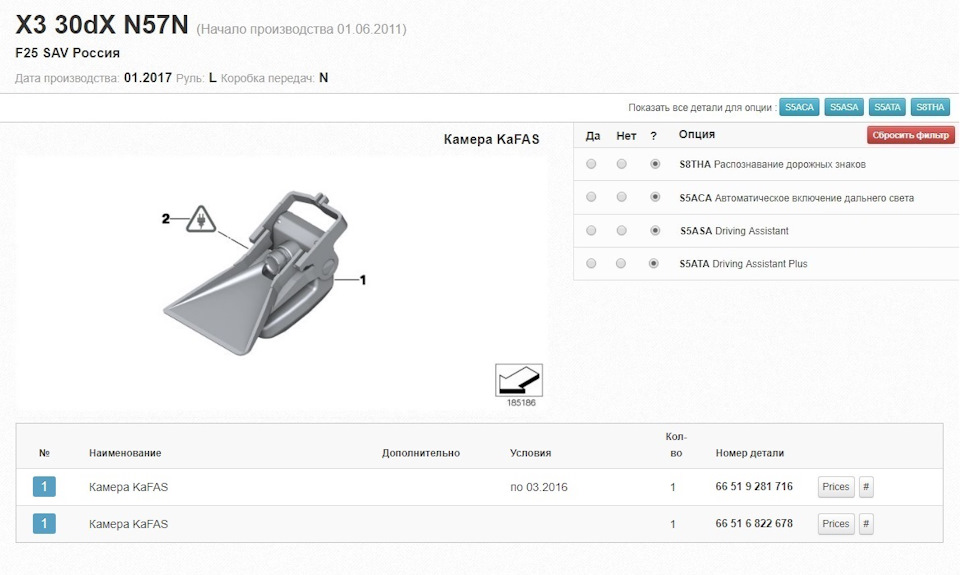Click the Номер детали column header

[749, 453]
